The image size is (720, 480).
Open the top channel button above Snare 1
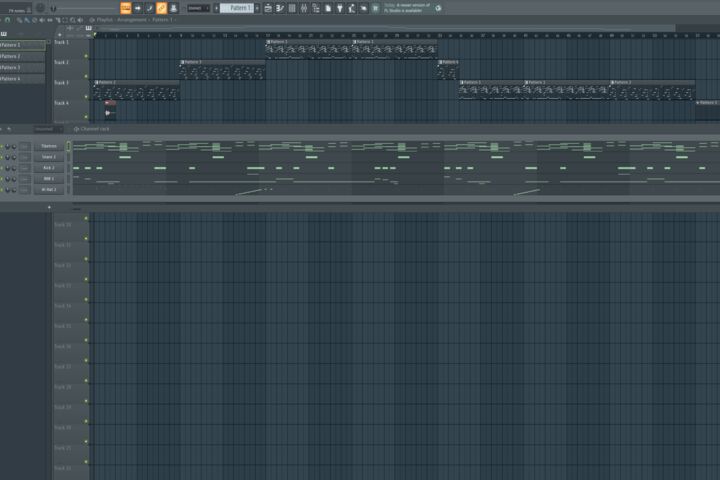click(49, 146)
